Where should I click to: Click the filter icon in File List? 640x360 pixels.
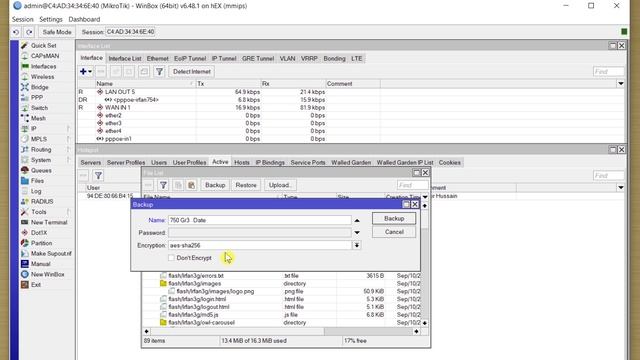(163, 185)
